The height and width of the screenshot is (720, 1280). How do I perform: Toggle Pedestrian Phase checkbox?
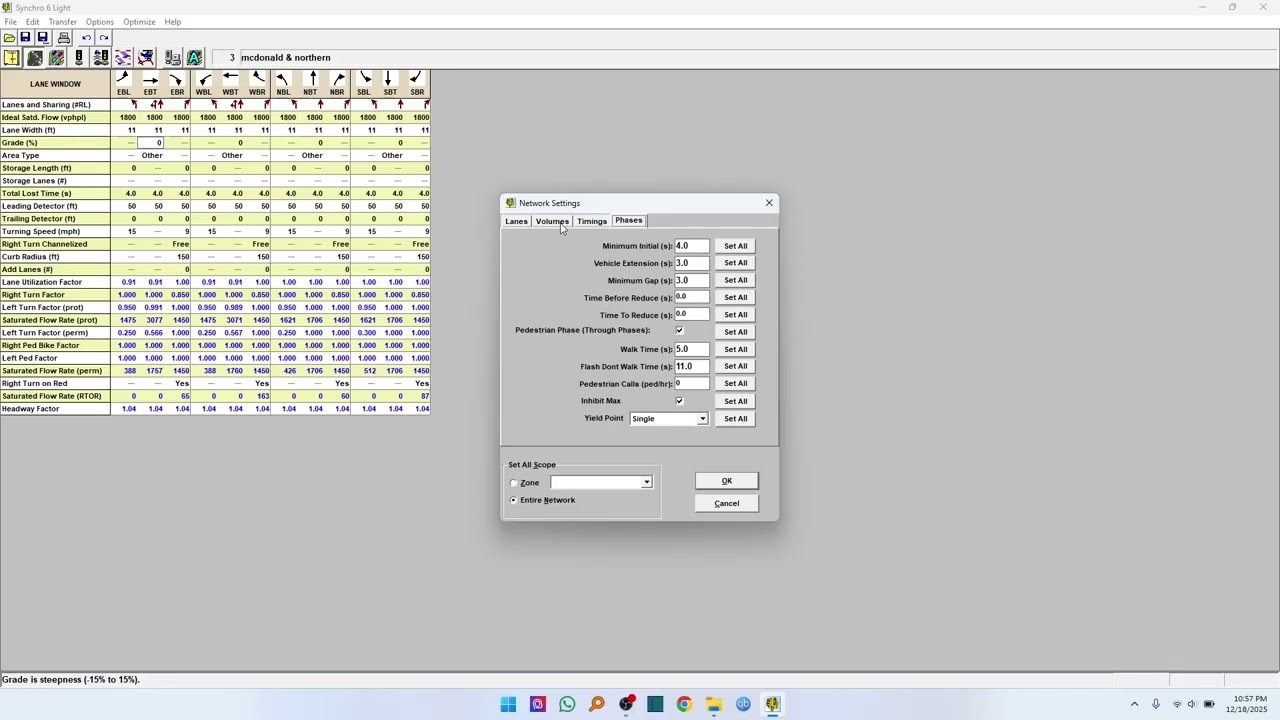coord(680,331)
